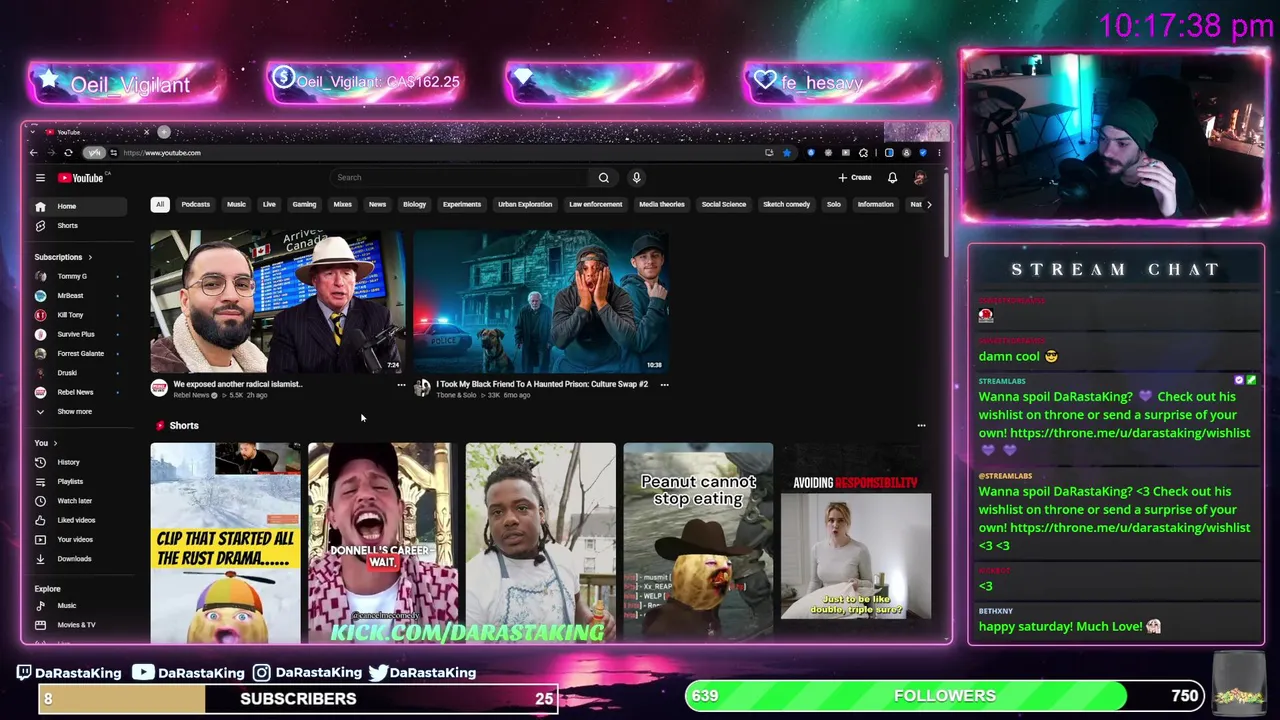Open Forrest Galante subscription channel
Image resolution: width=1280 pixels, height=720 pixels.
(80, 354)
